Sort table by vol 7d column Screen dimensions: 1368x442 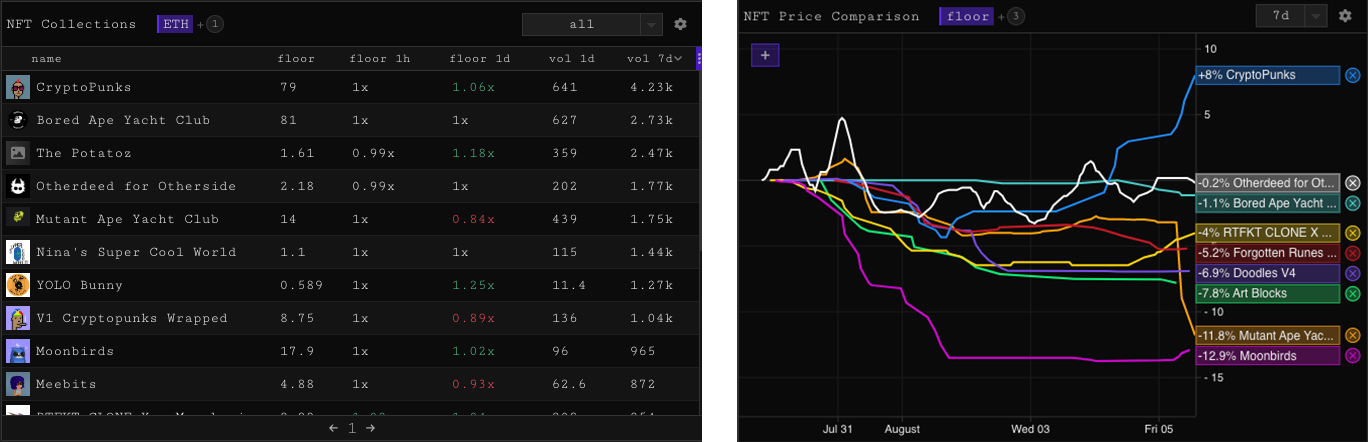pyautogui.click(x=649, y=59)
